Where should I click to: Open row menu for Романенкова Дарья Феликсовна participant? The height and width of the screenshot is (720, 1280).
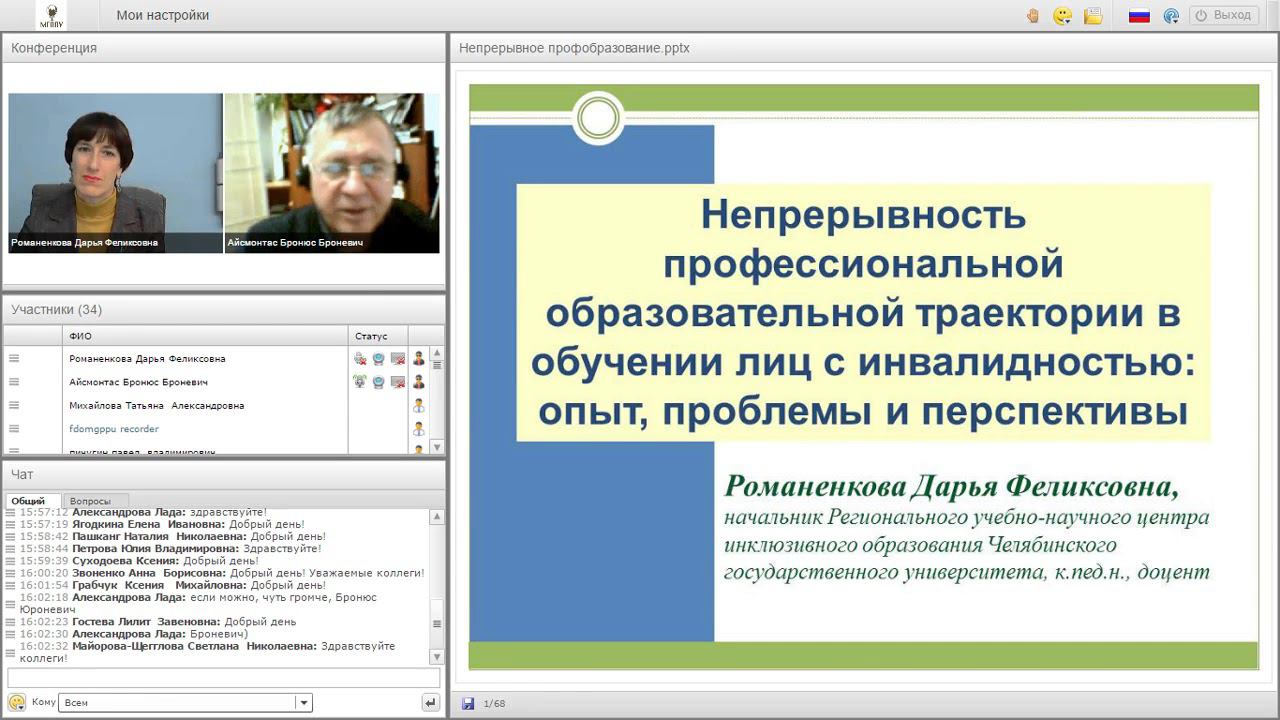pos(14,359)
